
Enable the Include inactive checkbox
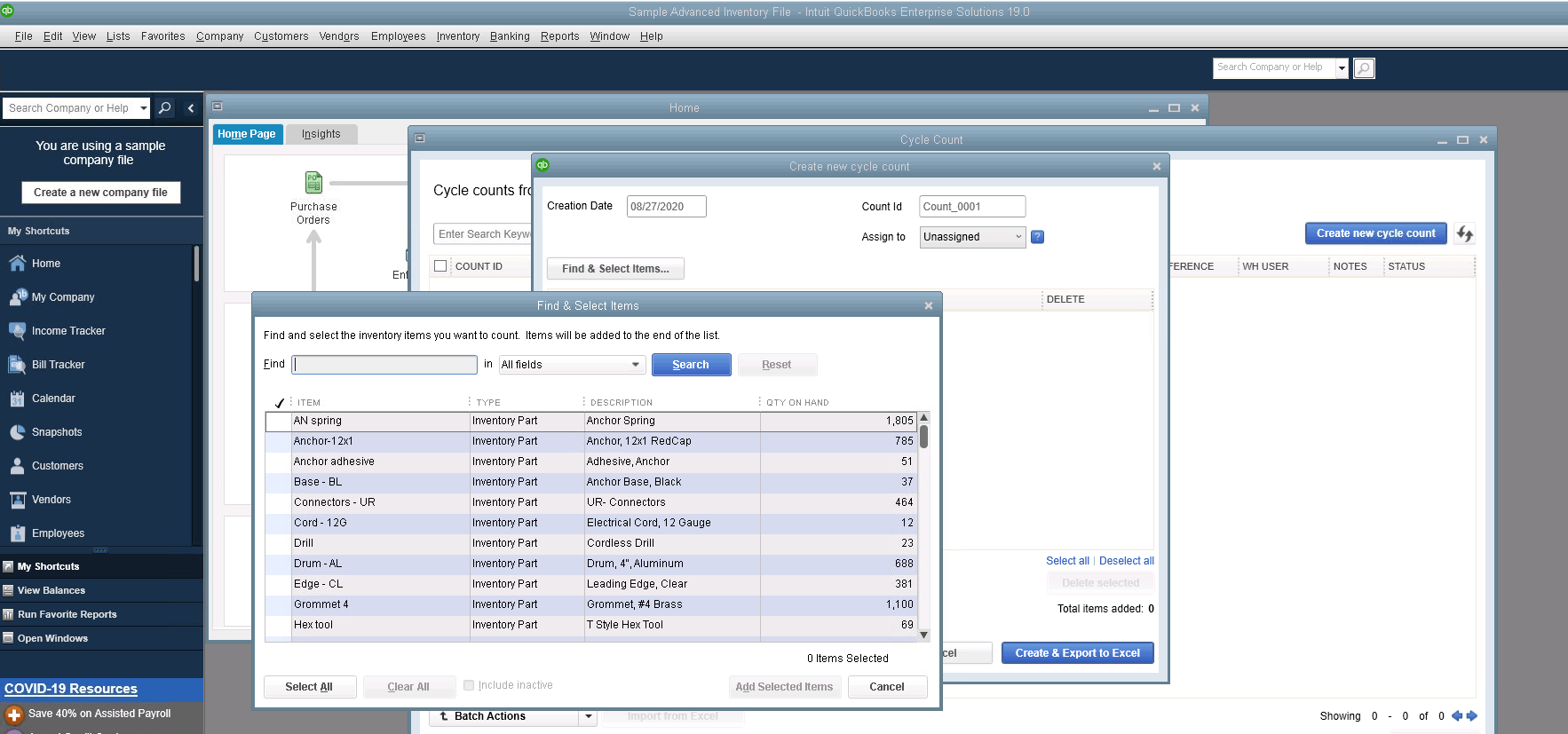coord(469,685)
